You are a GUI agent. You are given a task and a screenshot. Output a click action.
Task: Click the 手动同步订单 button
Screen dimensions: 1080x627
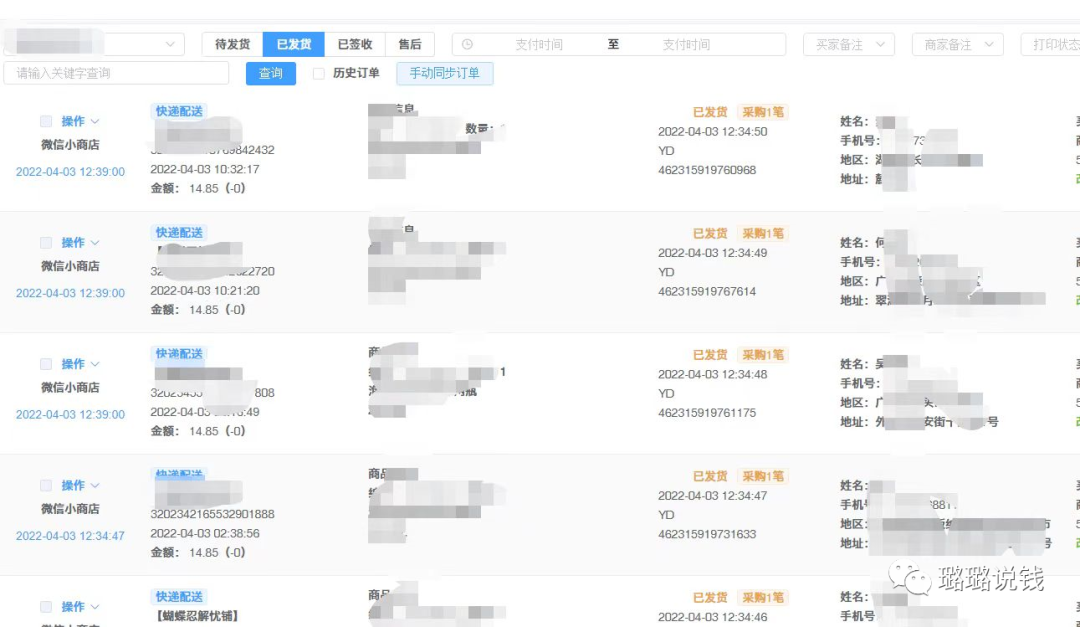[444, 73]
